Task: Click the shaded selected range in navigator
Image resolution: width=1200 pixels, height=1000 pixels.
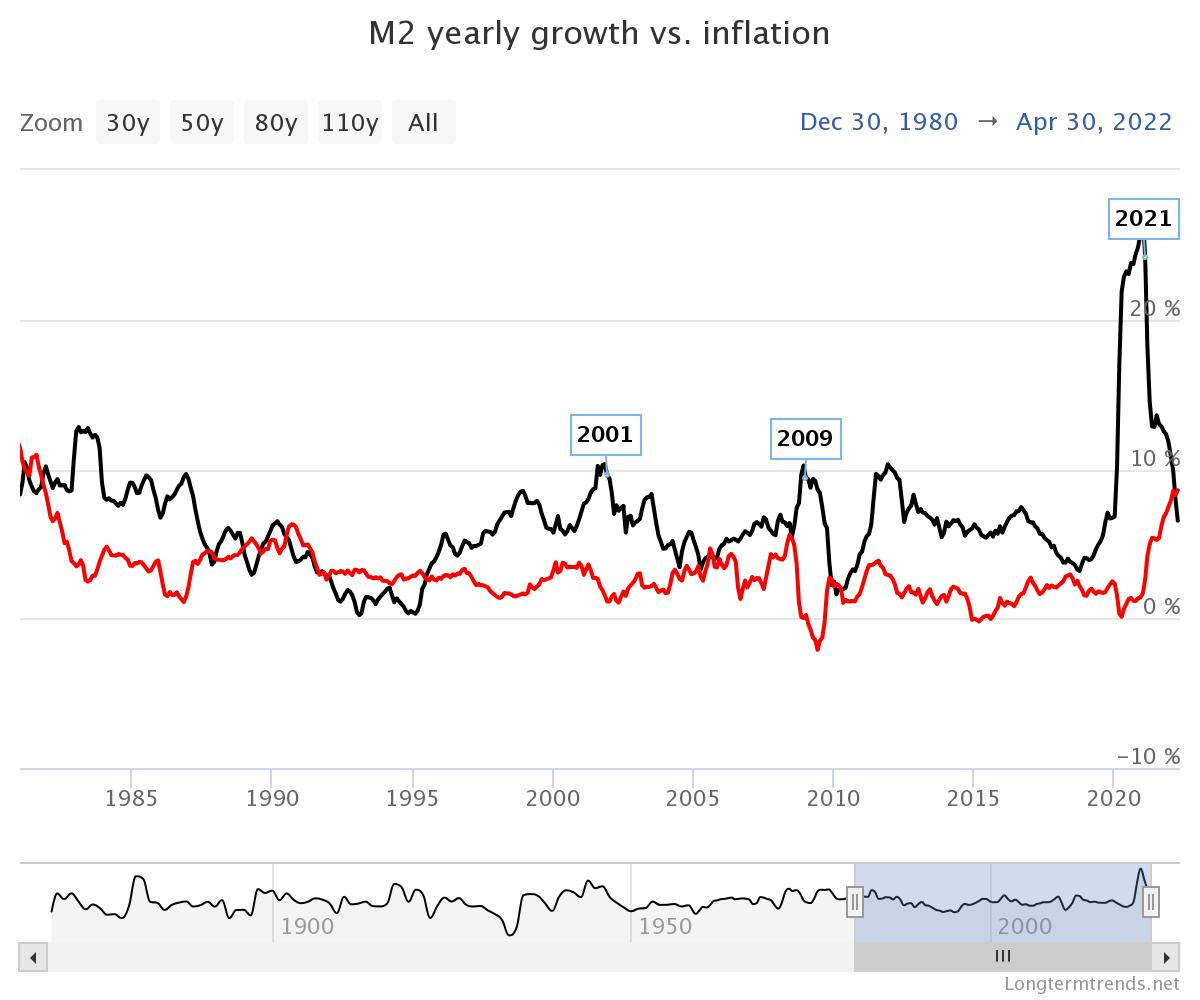Action: pos(1000,890)
